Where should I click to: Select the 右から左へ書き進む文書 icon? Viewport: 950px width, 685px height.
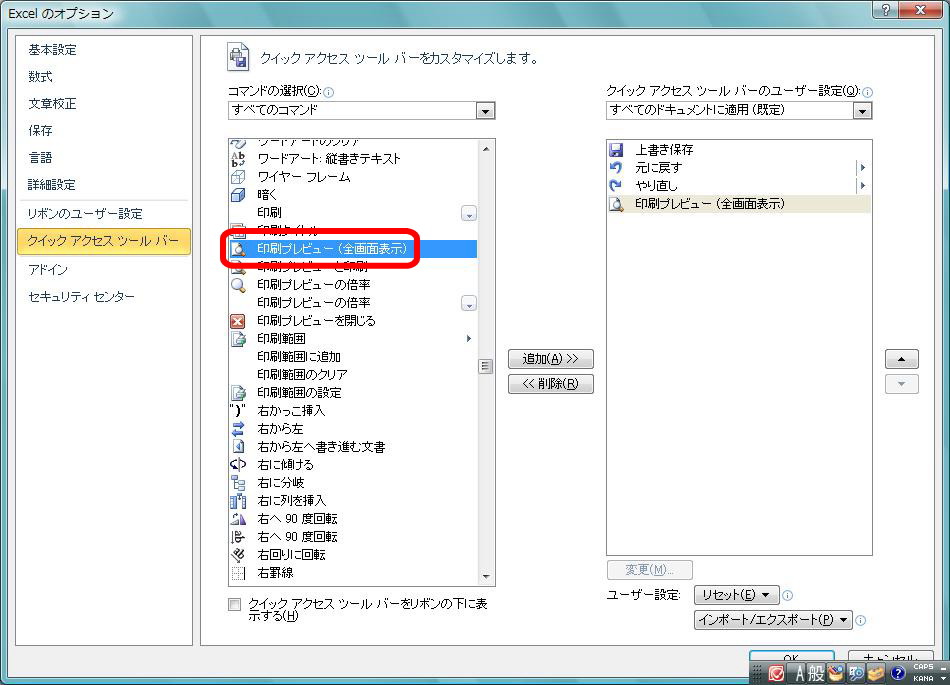[x=238, y=447]
